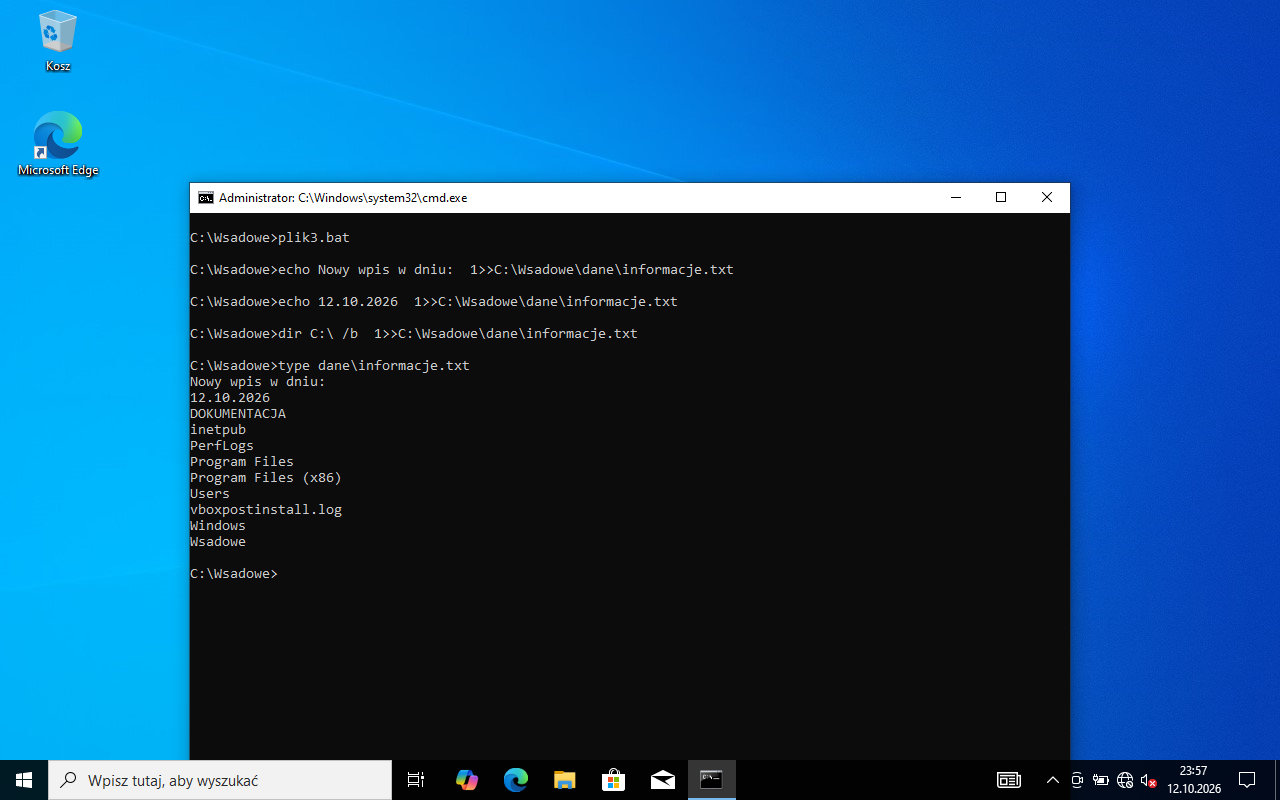Open Task View from the taskbar

(x=416, y=780)
